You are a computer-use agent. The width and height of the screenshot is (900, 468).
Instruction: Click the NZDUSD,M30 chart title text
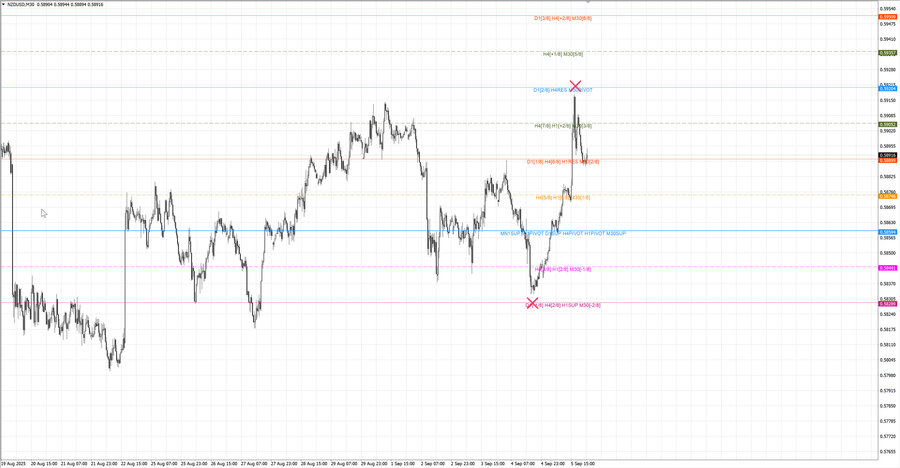20,4
